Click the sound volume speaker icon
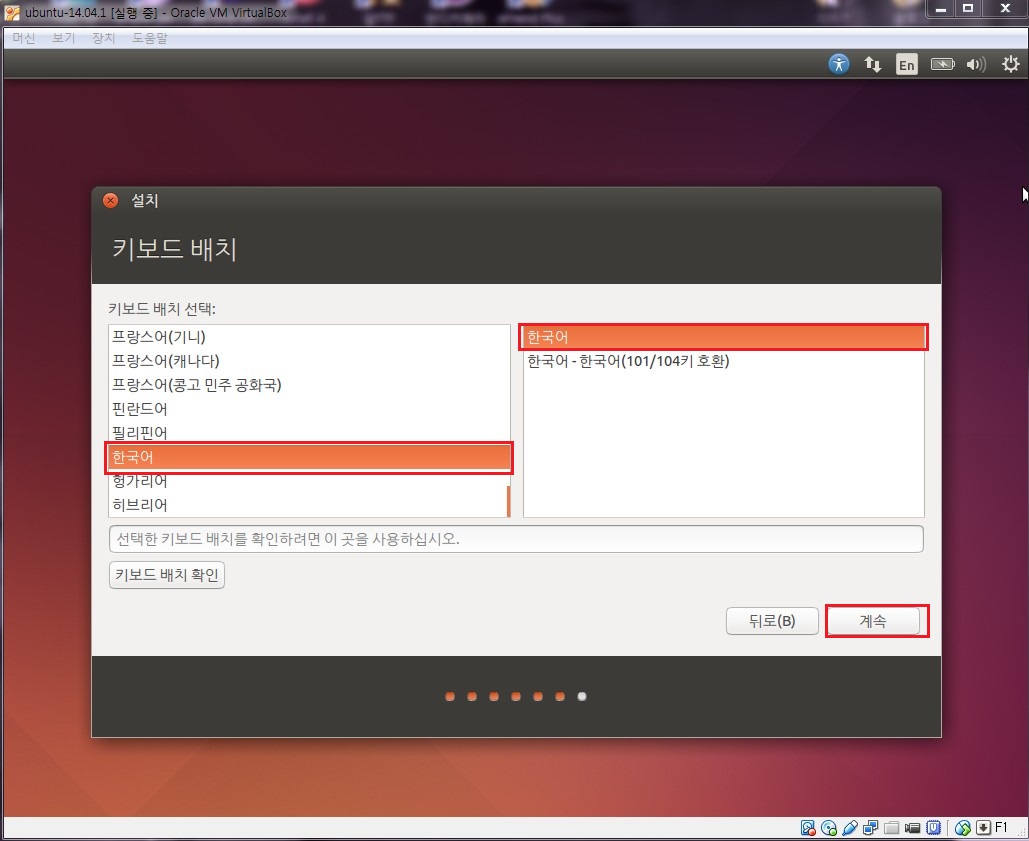 [975, 64]
